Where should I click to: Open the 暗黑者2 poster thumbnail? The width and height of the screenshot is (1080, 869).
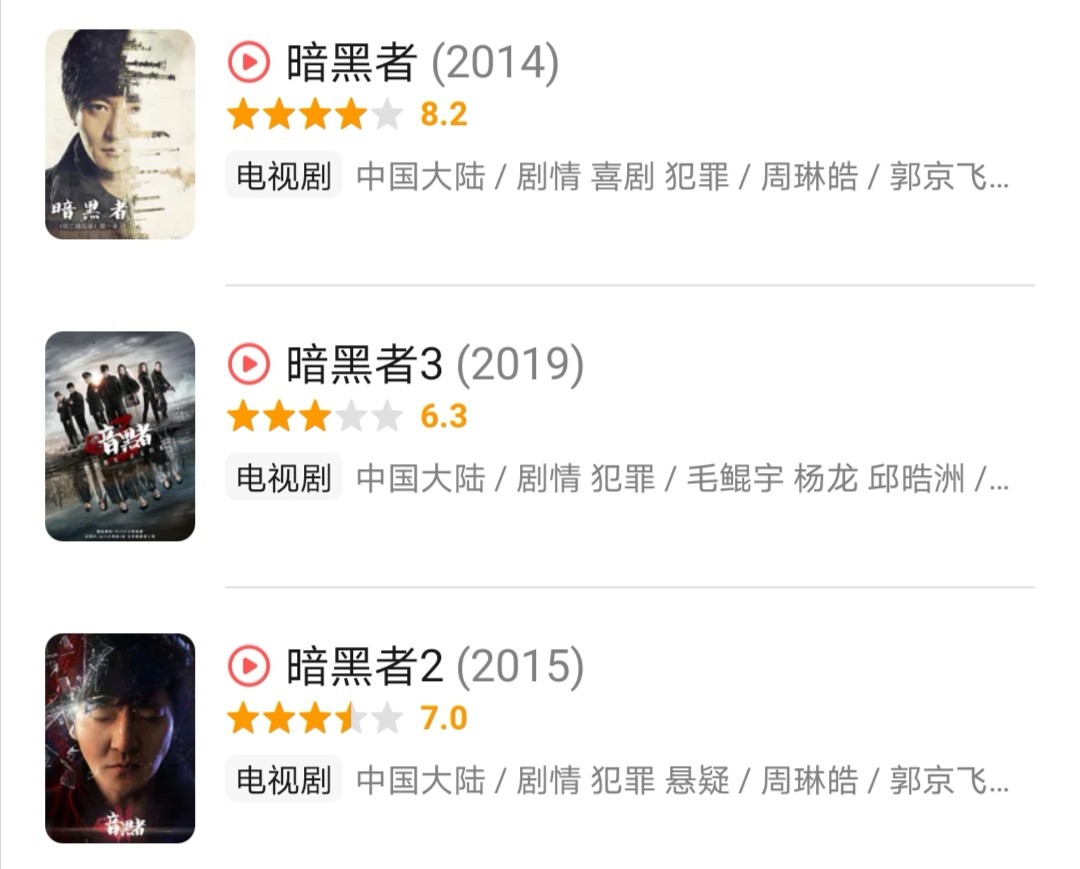(120, 738)
